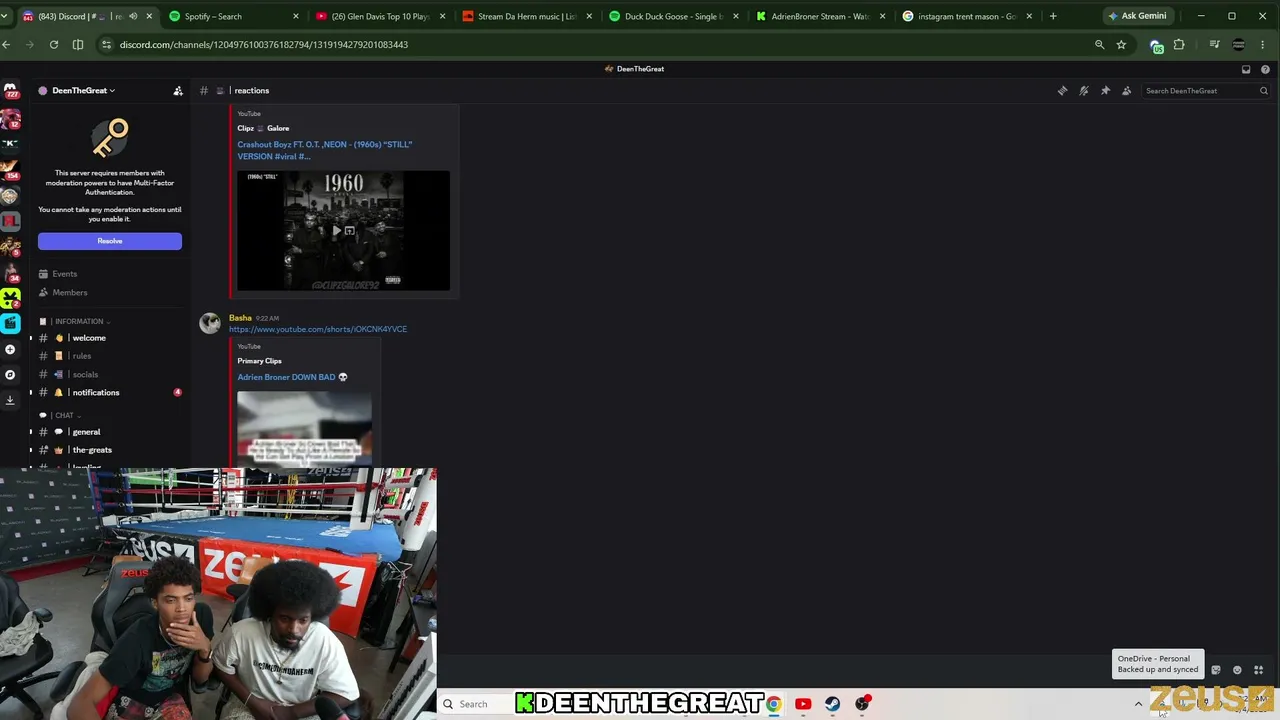
Task: Open Steam from the taskbar
Action: 832,704
